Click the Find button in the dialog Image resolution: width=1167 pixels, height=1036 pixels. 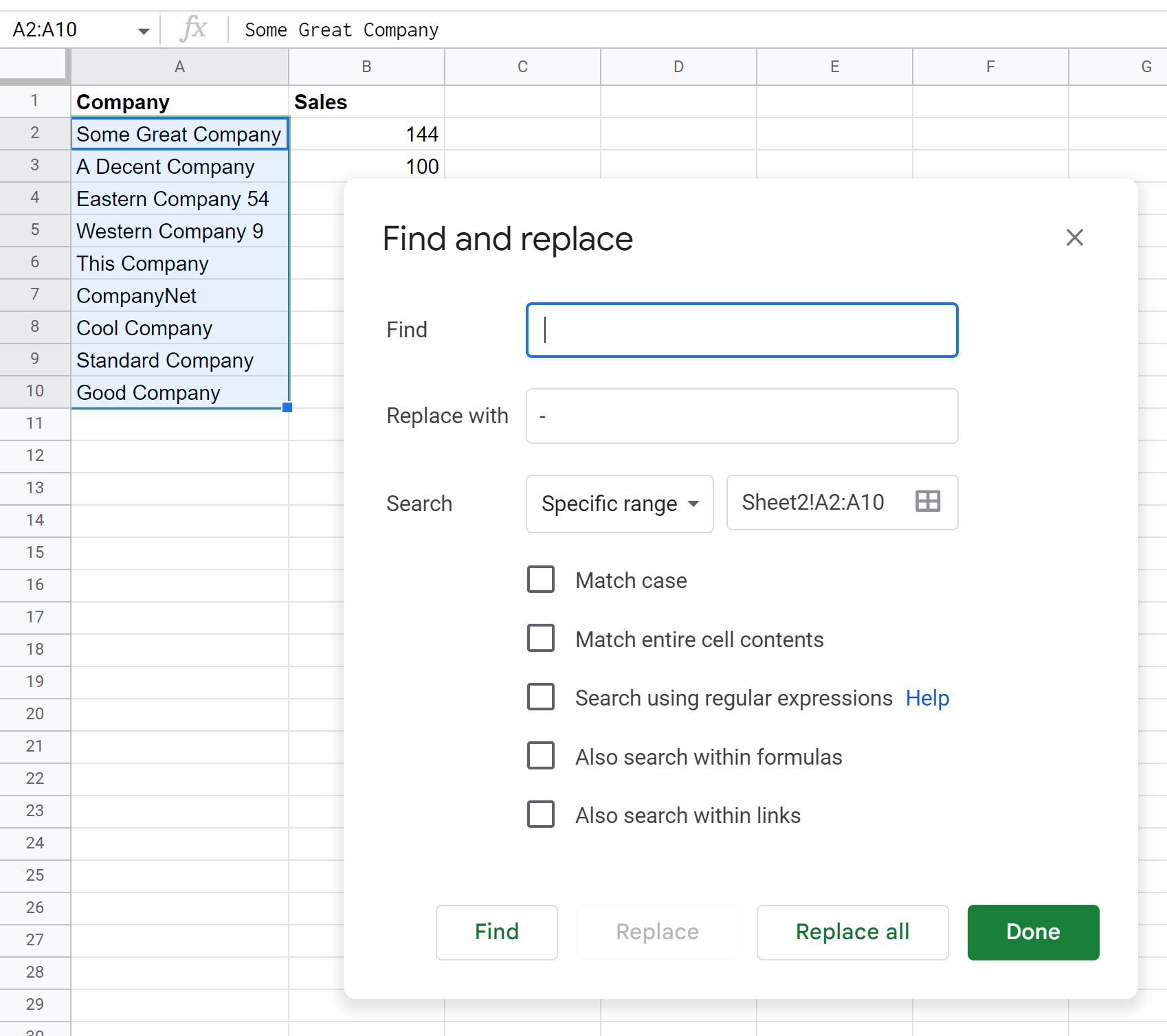coord(496,932)
